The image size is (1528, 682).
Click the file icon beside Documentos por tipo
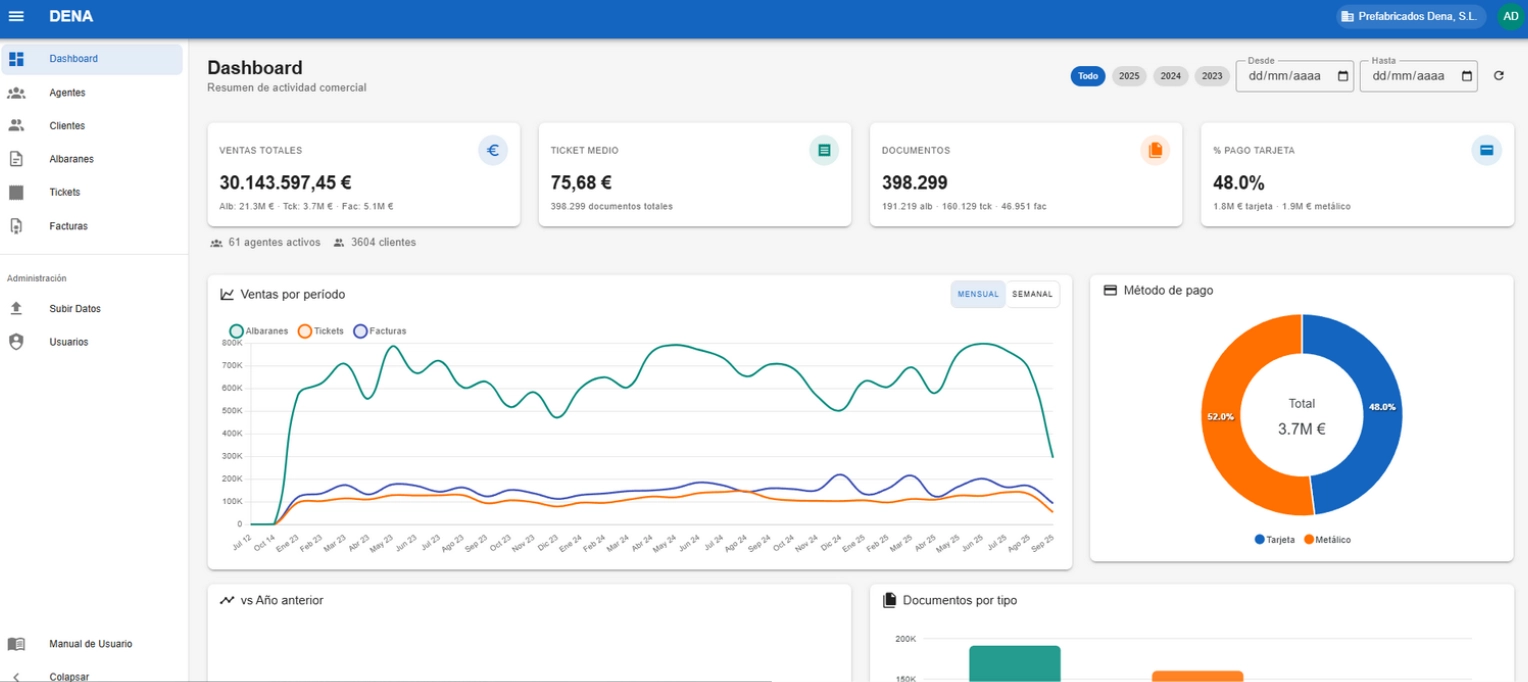[889, 600]
